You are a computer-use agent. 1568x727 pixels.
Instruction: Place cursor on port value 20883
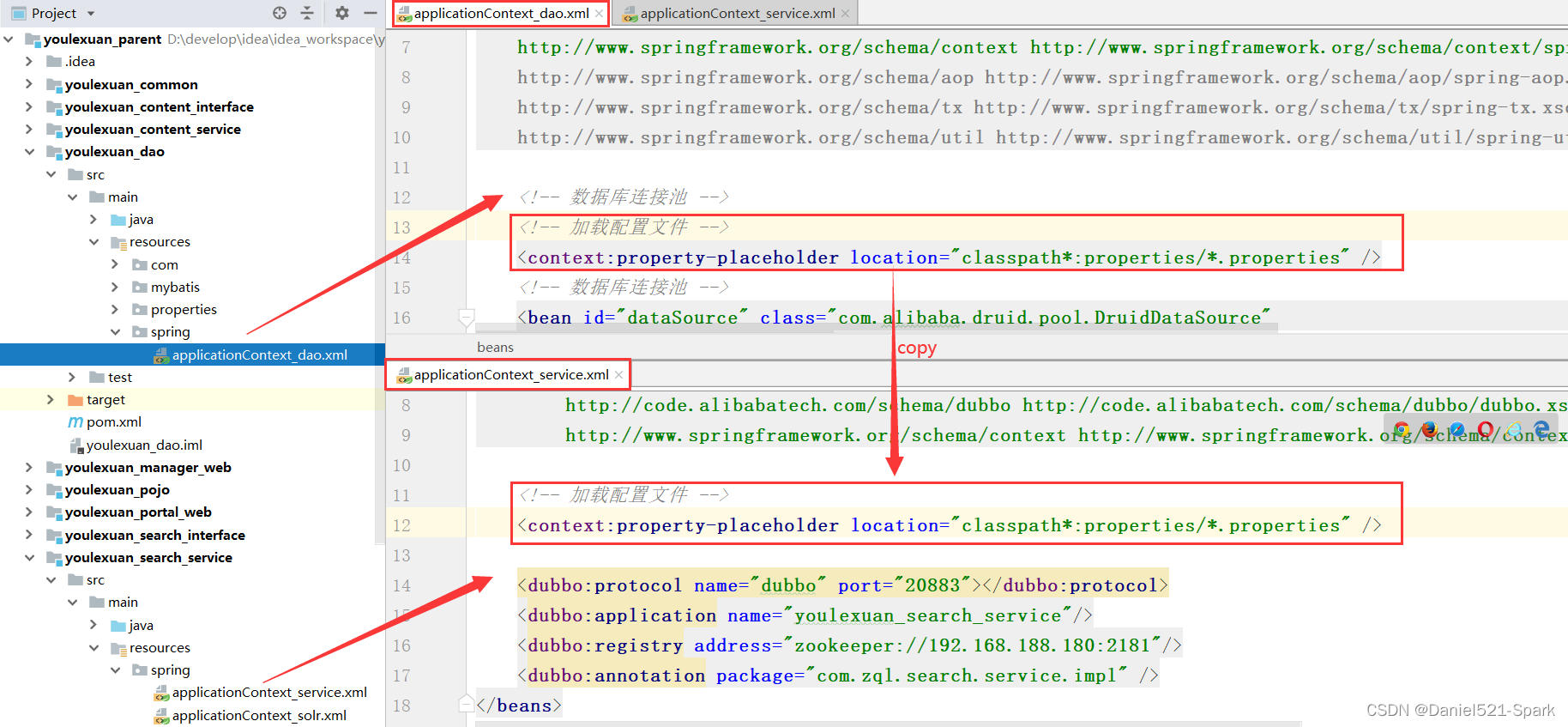click(932, 585)
